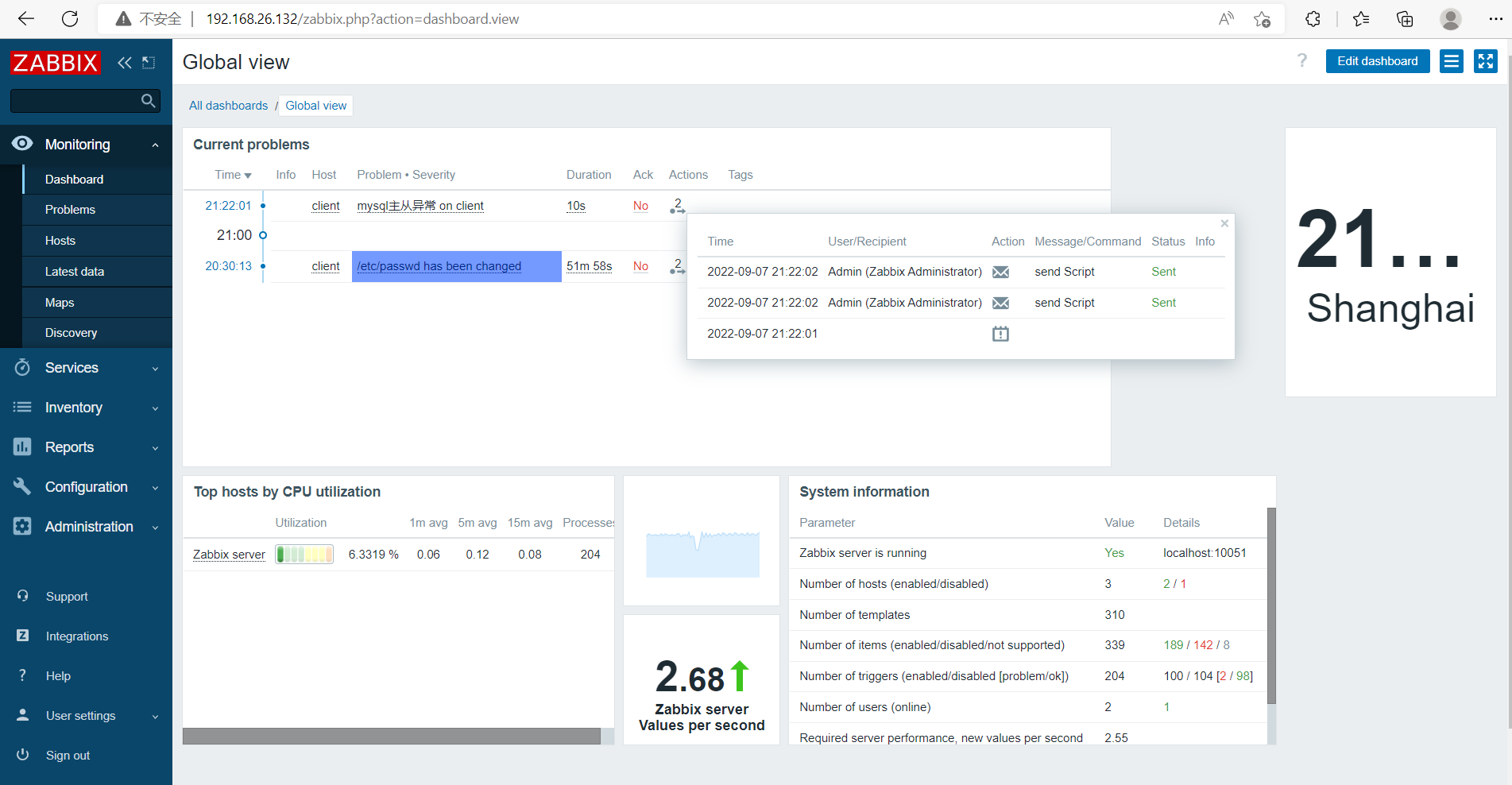
Task: Open Latest data menu item
Action: pos(75,272)
